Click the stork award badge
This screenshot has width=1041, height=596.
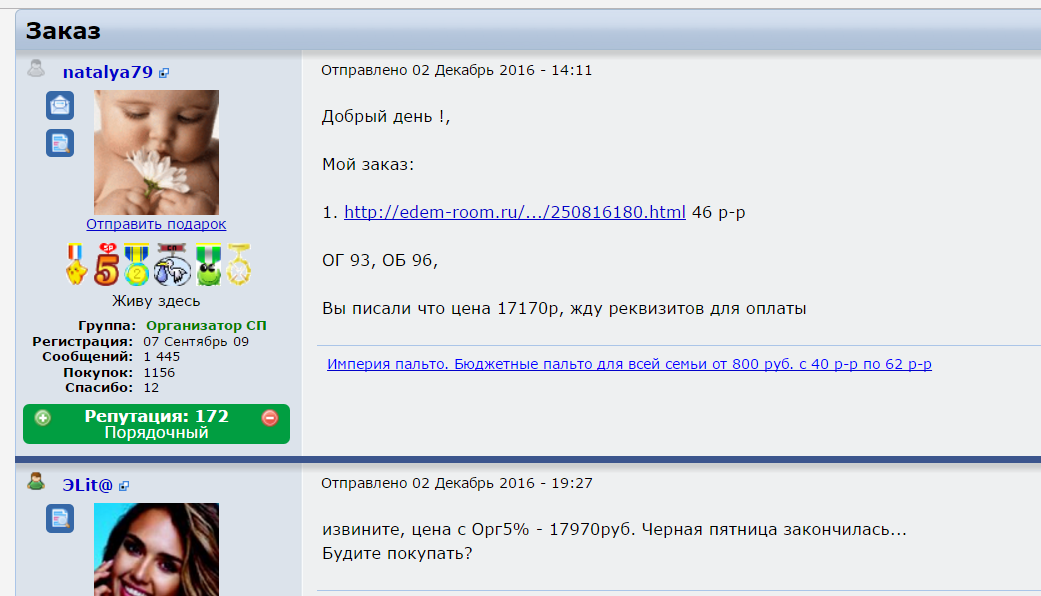click(x=172, y=264)
